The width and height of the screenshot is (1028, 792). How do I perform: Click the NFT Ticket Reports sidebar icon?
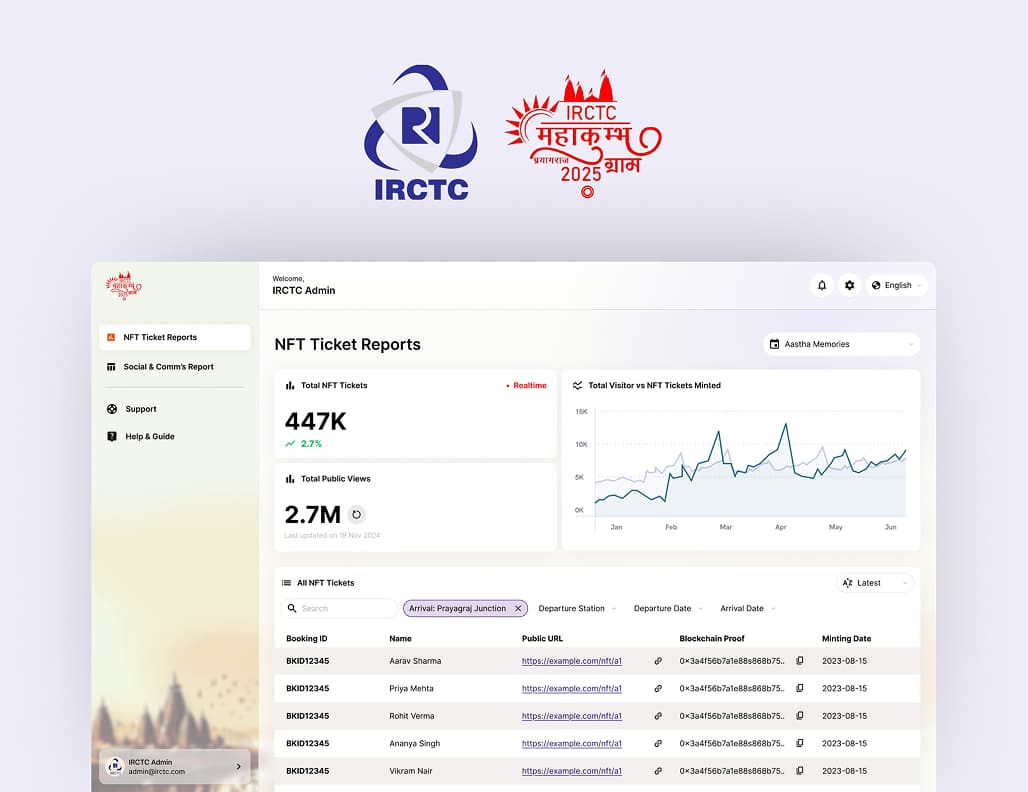(x=111, y=337)
